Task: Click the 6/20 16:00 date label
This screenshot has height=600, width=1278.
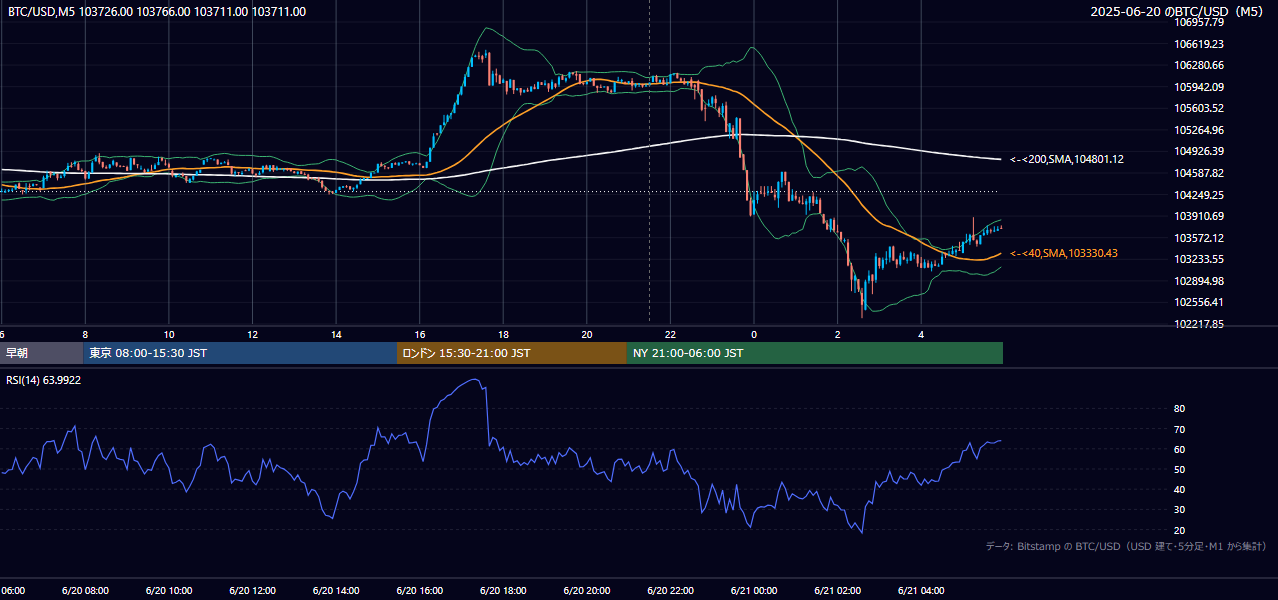Action: pos(420,591)
